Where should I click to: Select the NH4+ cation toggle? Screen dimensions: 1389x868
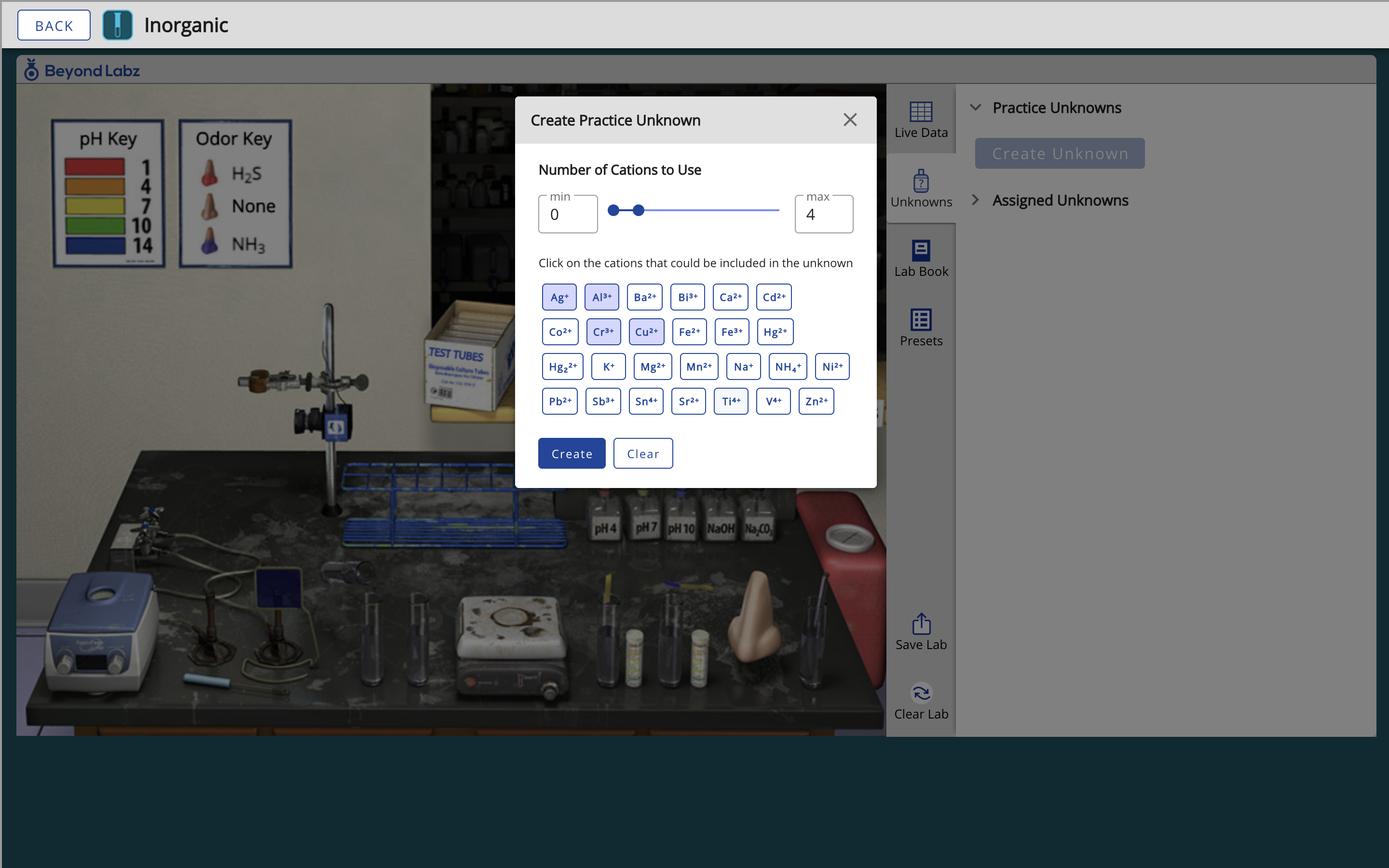point(787,366)
